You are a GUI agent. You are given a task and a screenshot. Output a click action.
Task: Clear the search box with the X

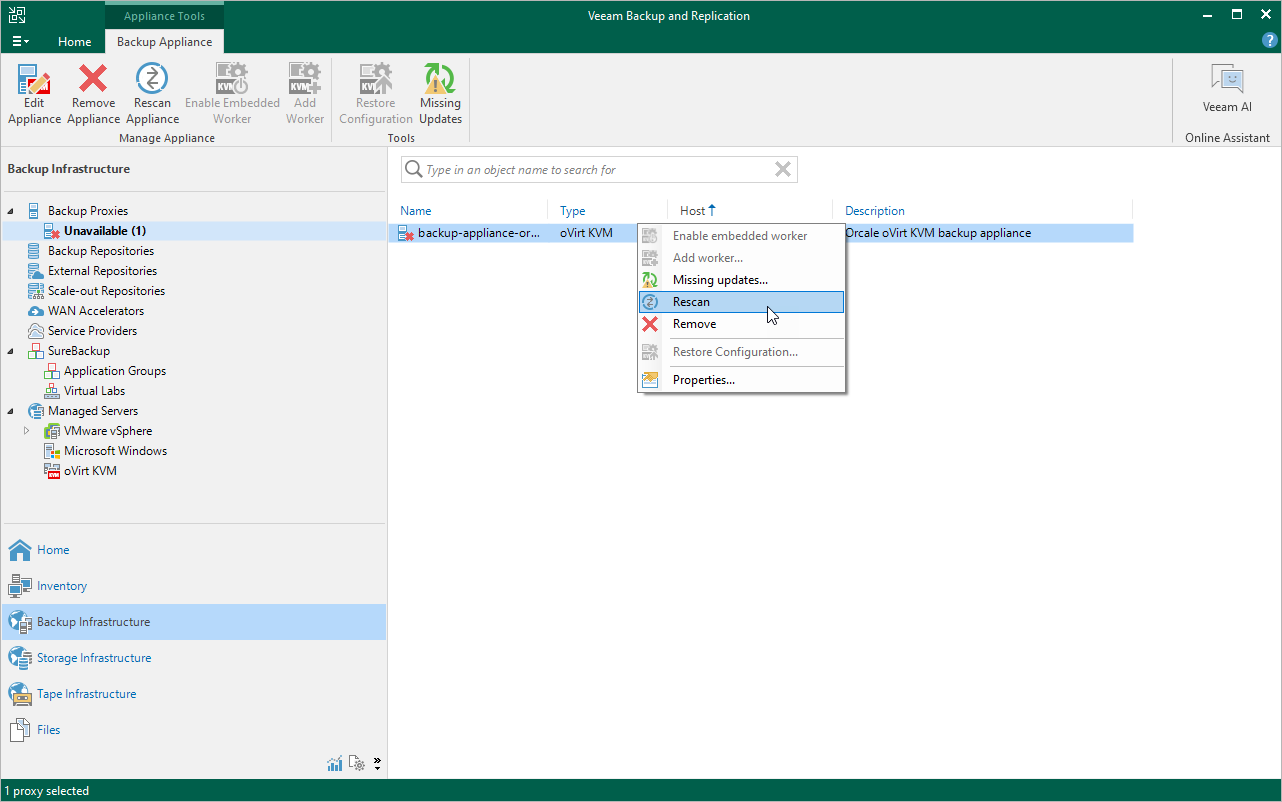(x=783, y=170)
